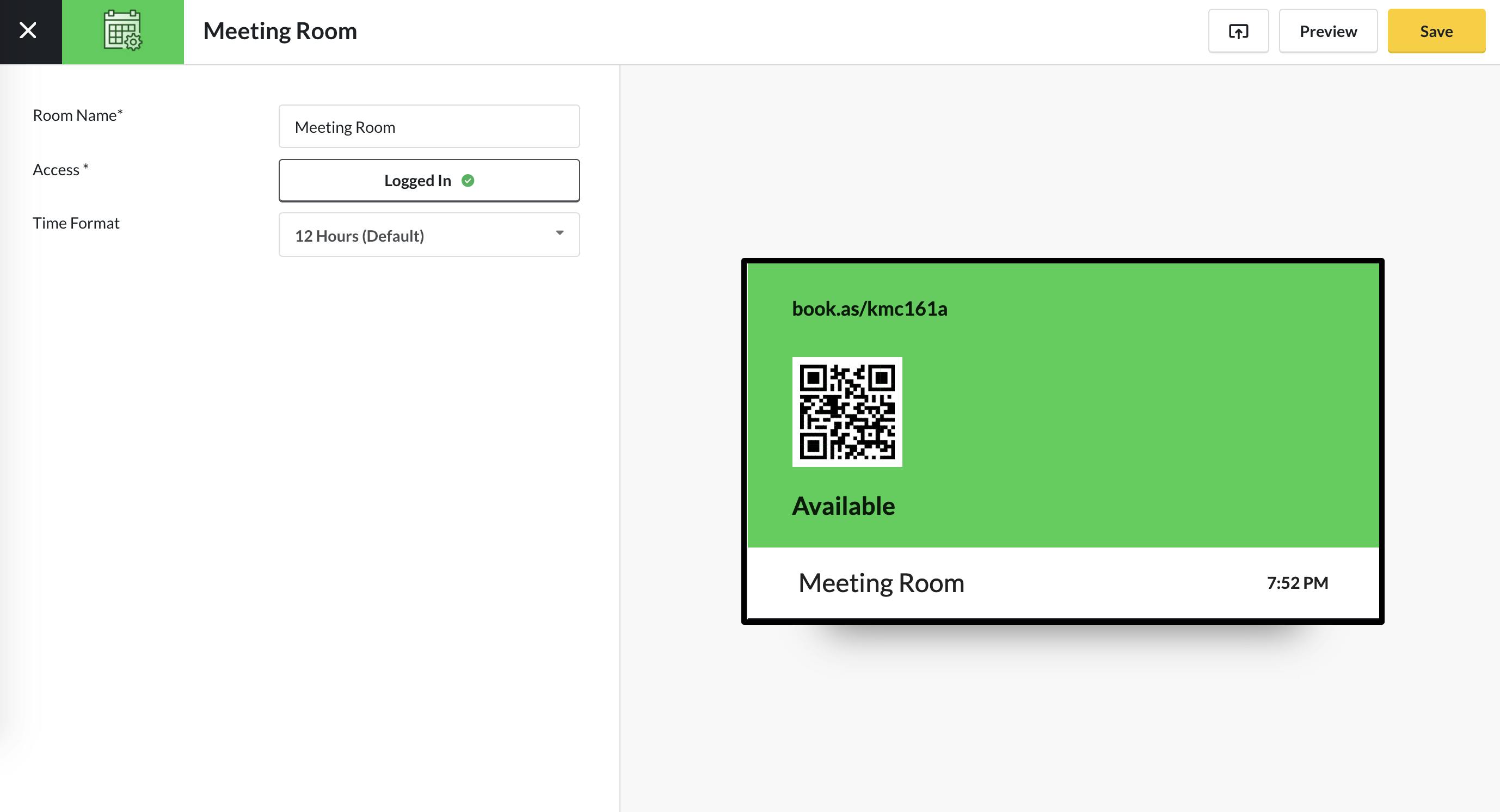Click the Logged In access button
The image size is (1500, 812).
pos(429,181)
